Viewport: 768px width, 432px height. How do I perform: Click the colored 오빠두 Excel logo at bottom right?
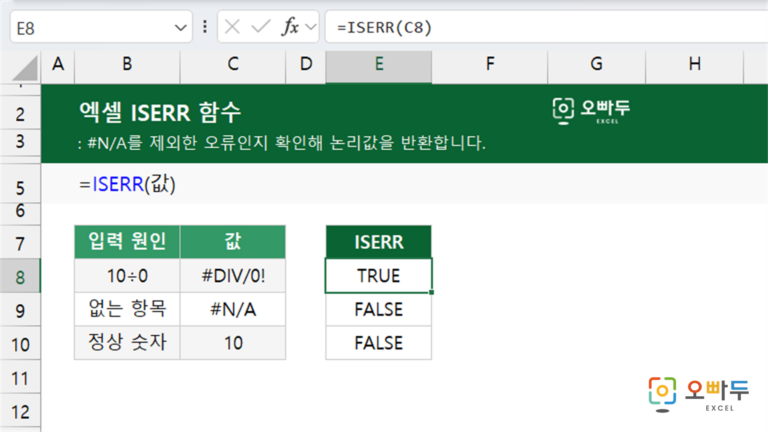[699, 394]
